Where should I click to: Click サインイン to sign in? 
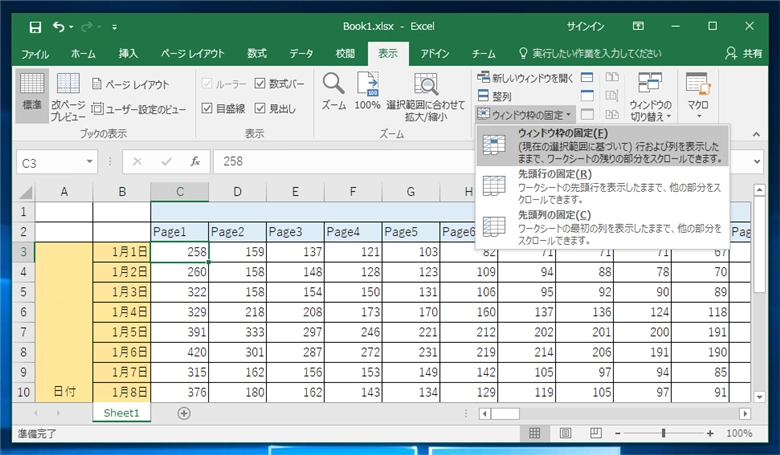point(585,26)
